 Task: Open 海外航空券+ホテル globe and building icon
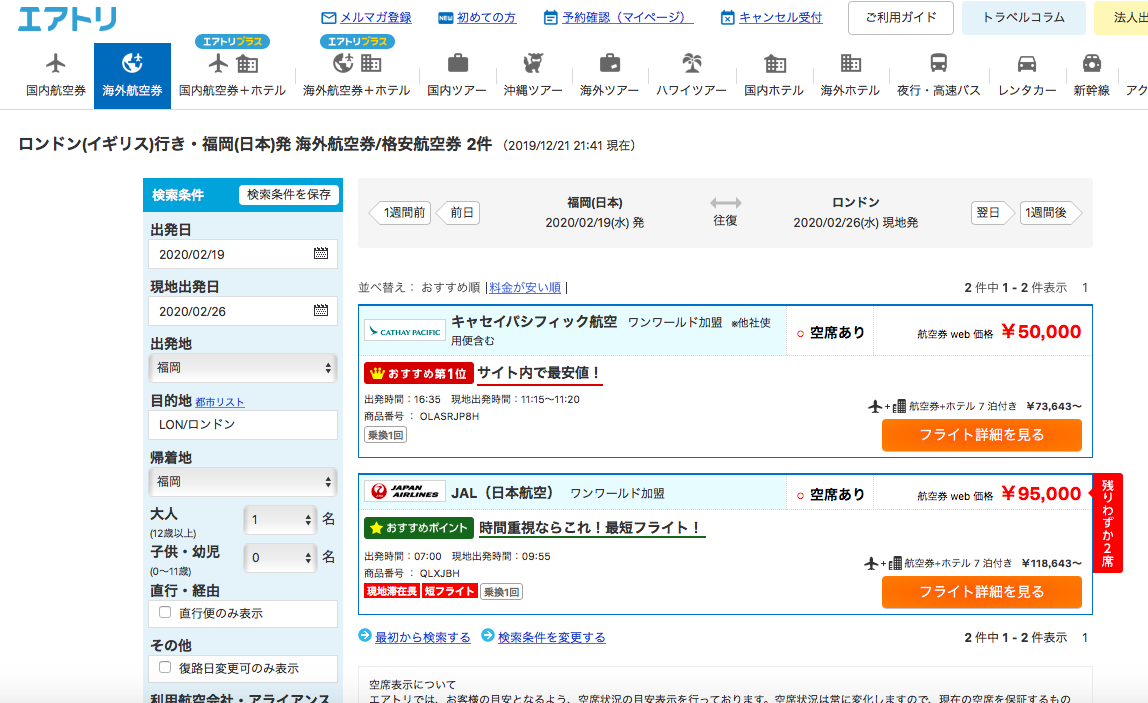(x=357, y=64)
